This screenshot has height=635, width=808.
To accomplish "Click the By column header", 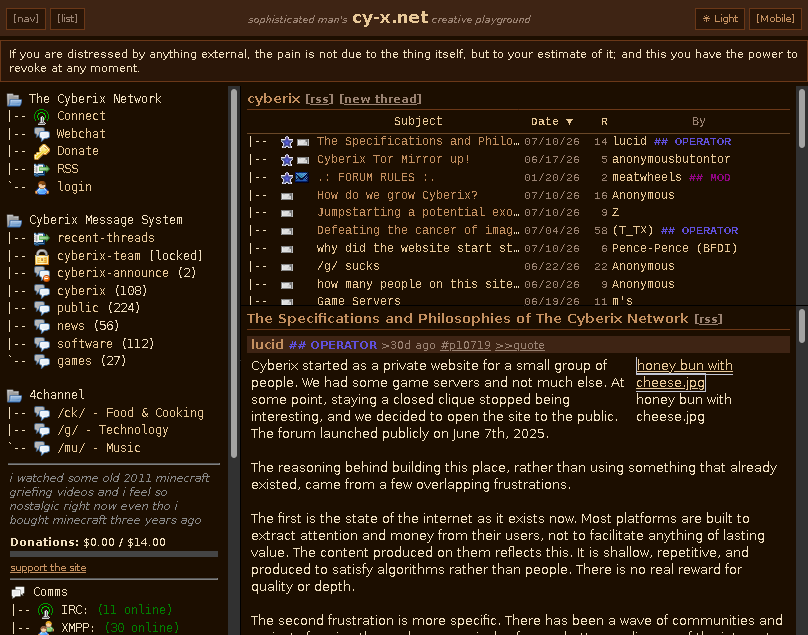I will point(698,122).
